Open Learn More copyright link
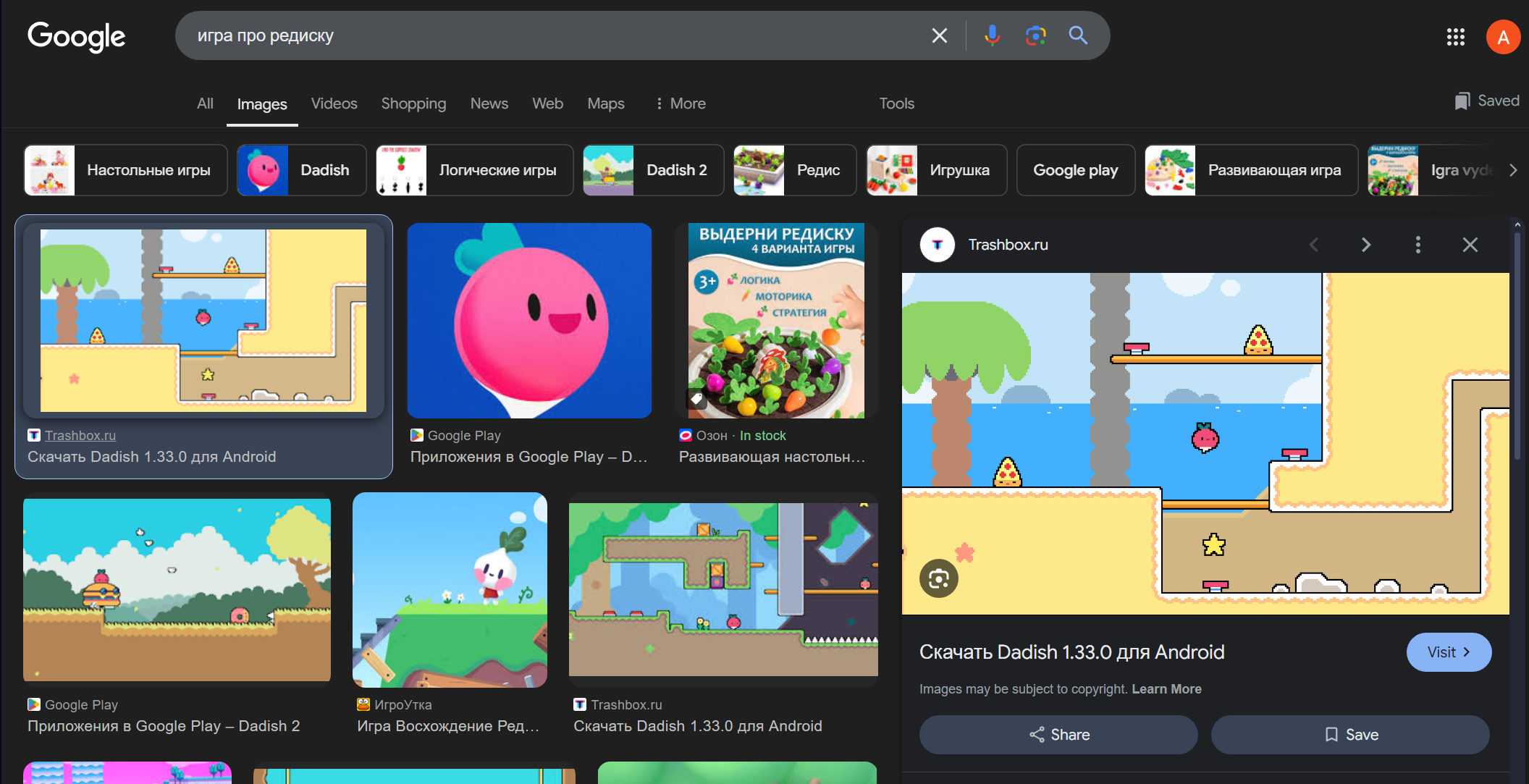The width and height of the screenshot is (1529, 784). click(x=1166, y=689)
